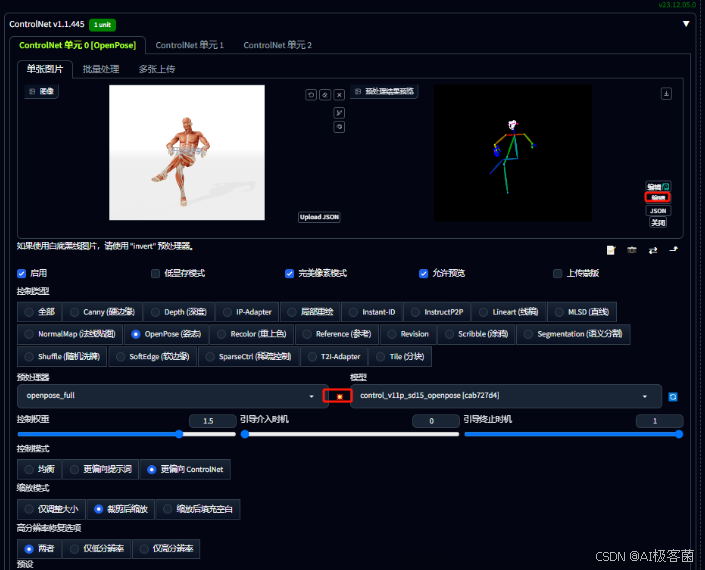This screenshot has width=705, height=570.
Task: Click the preprocessor preview label icon
Action: [x=358, y=91]
